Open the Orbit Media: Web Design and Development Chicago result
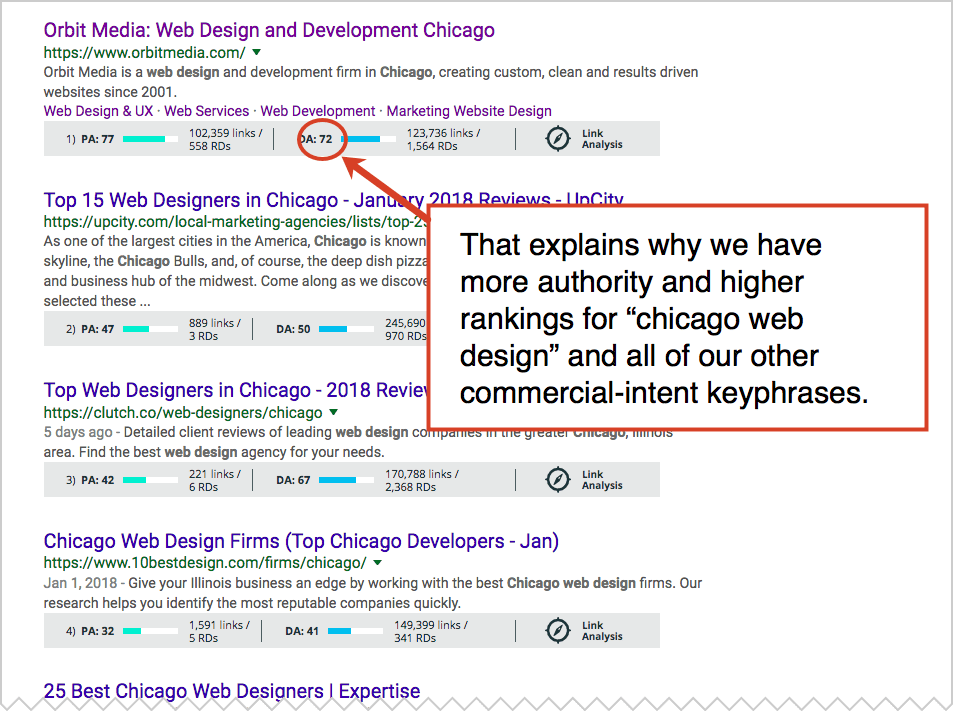 (269, 30)
